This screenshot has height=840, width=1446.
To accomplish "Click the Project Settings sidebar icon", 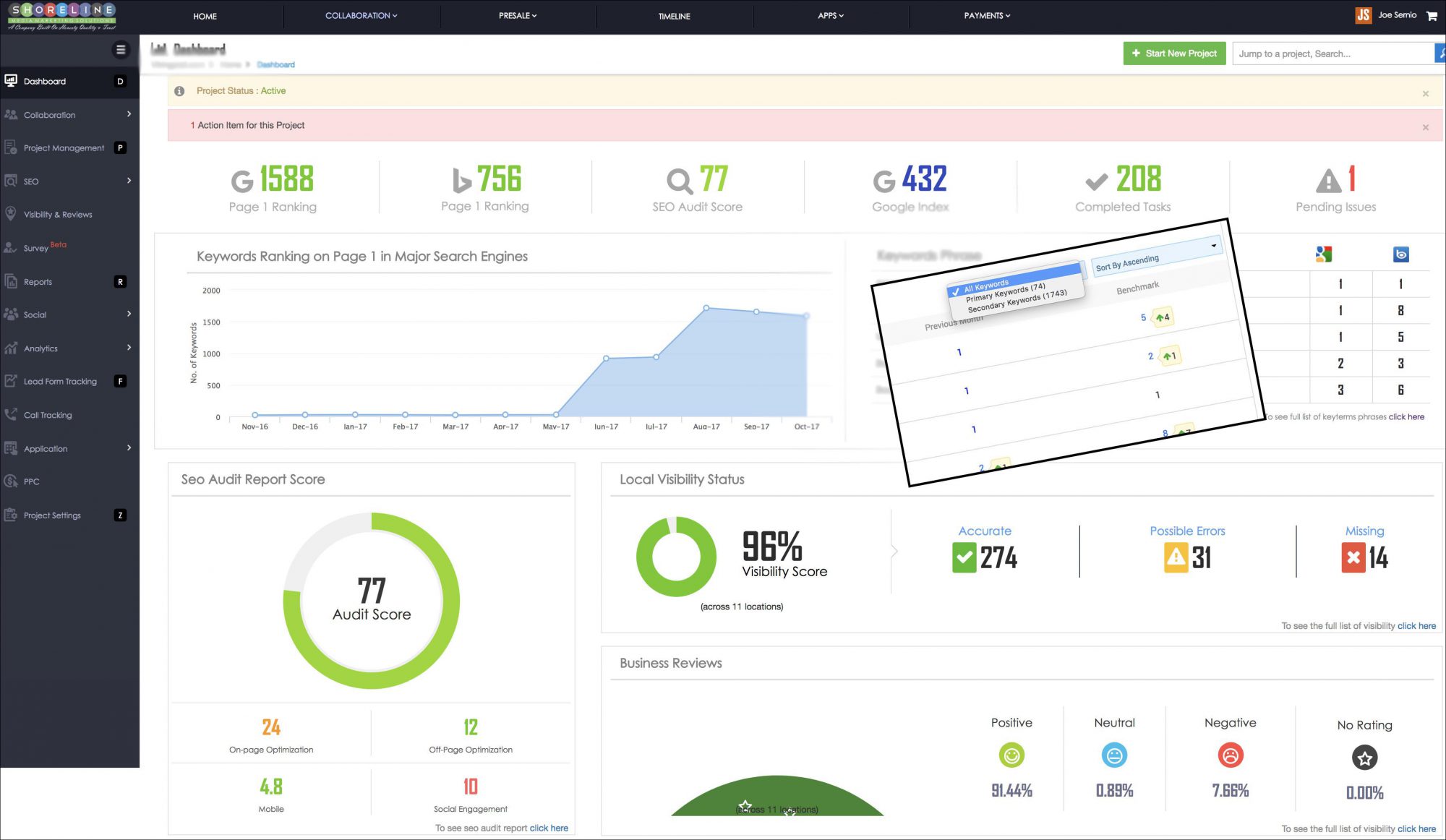I will (11, 515).
